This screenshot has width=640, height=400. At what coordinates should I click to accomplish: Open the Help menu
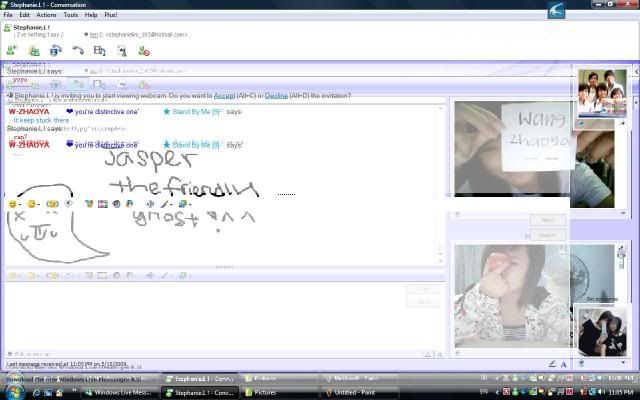pyautogui.click(x=91, y=15)
